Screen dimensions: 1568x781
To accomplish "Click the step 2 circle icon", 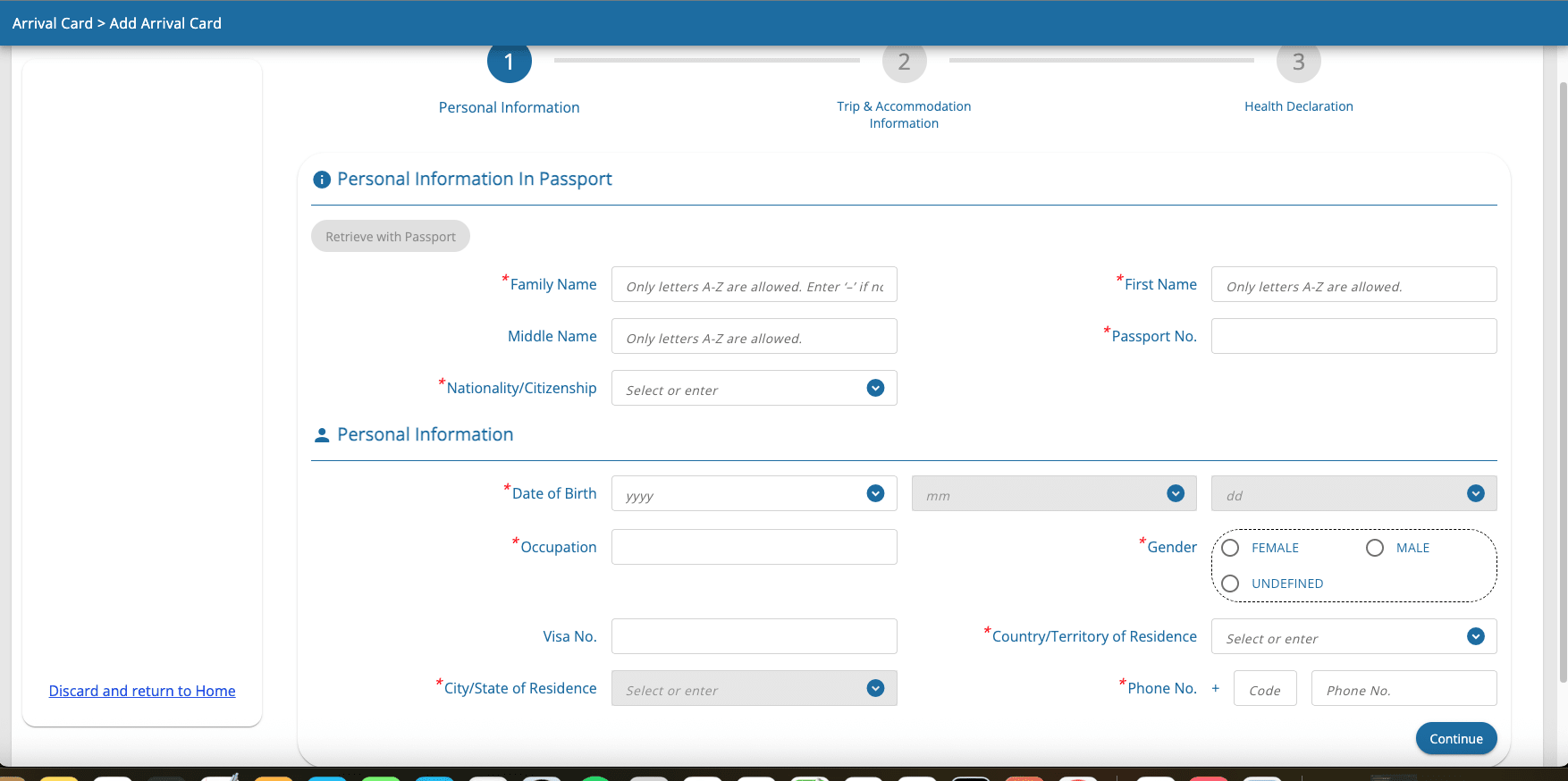I will pyautogui.click(x=904, y=63).
